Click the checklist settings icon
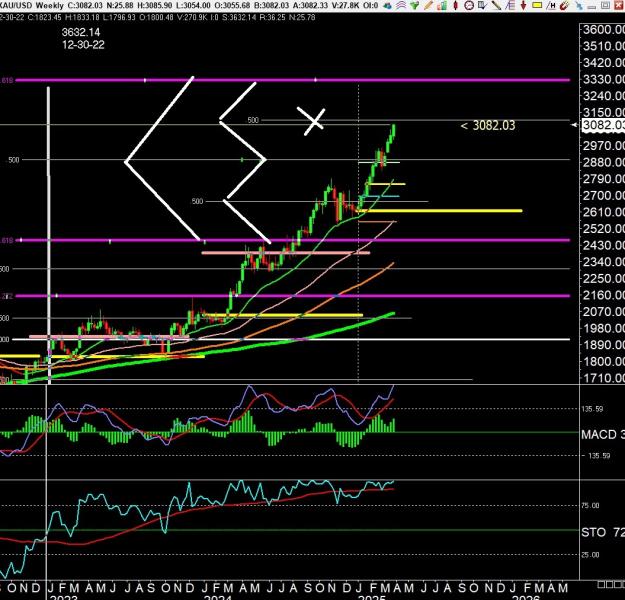 (482, 6)
